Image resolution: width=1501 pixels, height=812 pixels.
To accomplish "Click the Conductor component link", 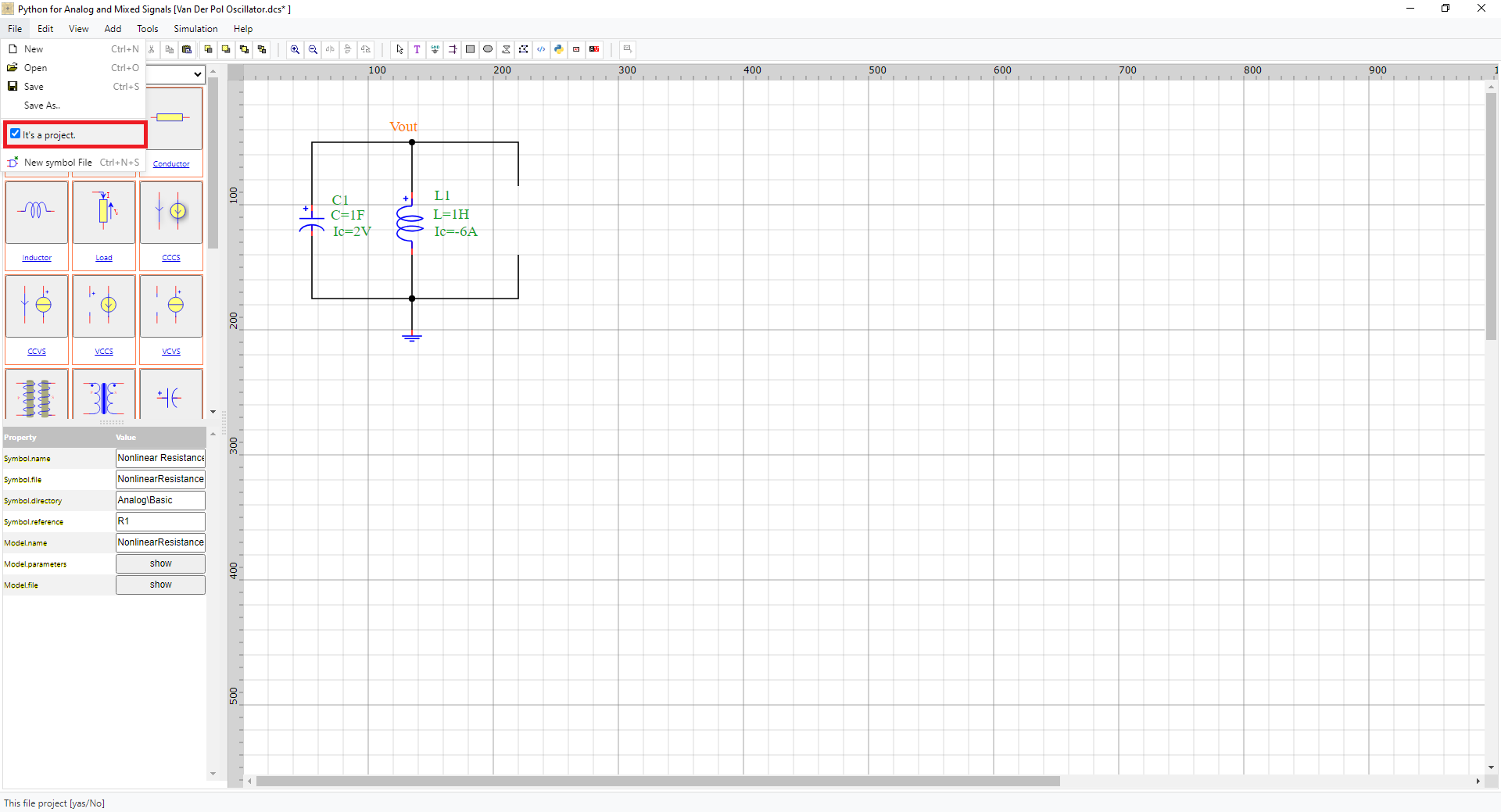I will click(171, 164).
